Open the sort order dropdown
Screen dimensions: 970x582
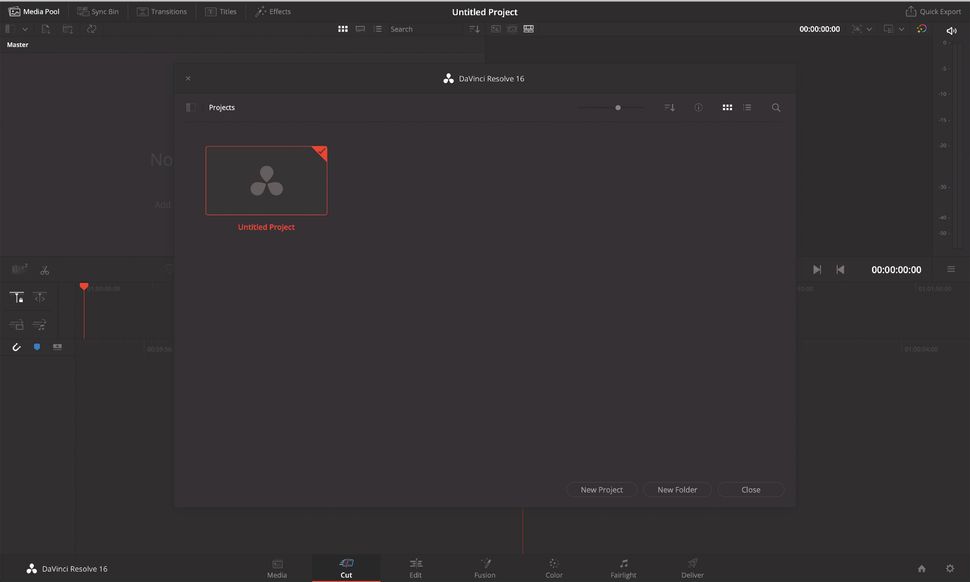[668, 107]
